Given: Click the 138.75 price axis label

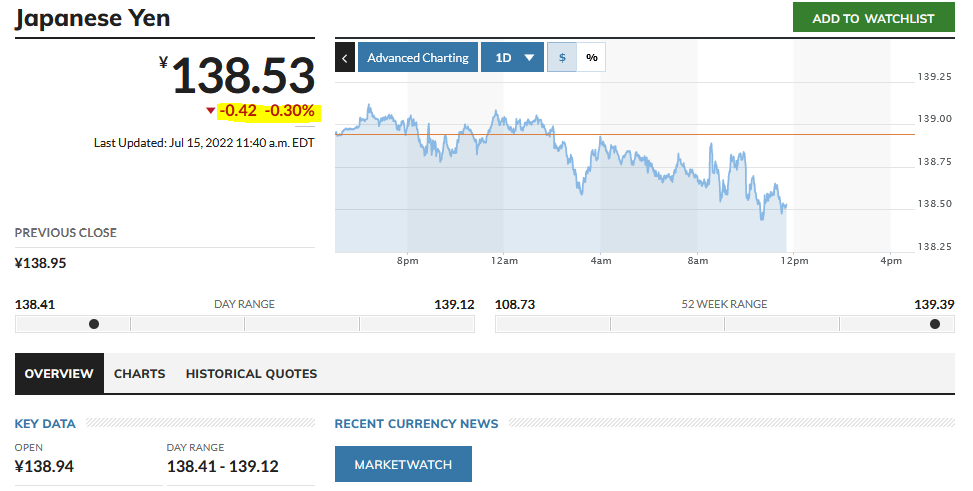Looking at the screenshot, I should (x=935, y=161).
